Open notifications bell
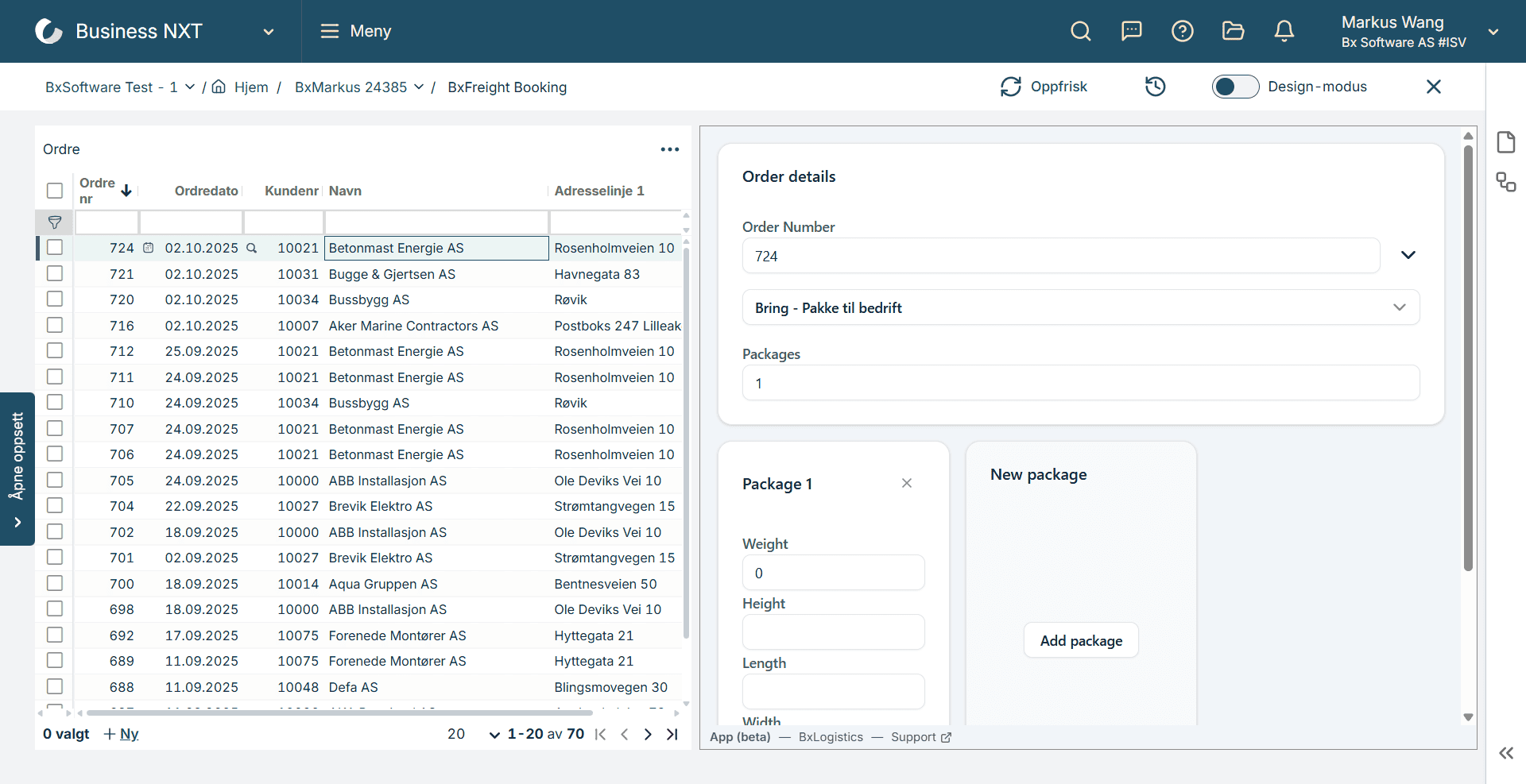1526x784 pixels. pos(1284,31)
